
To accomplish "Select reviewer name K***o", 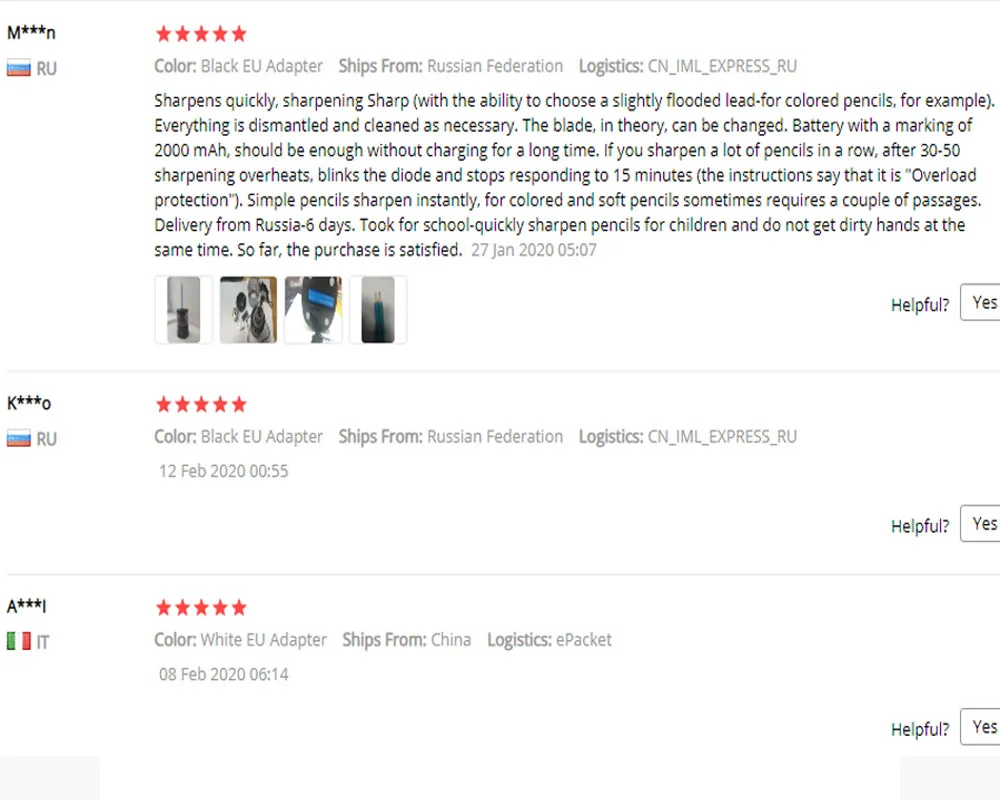I will pos(29,403).
